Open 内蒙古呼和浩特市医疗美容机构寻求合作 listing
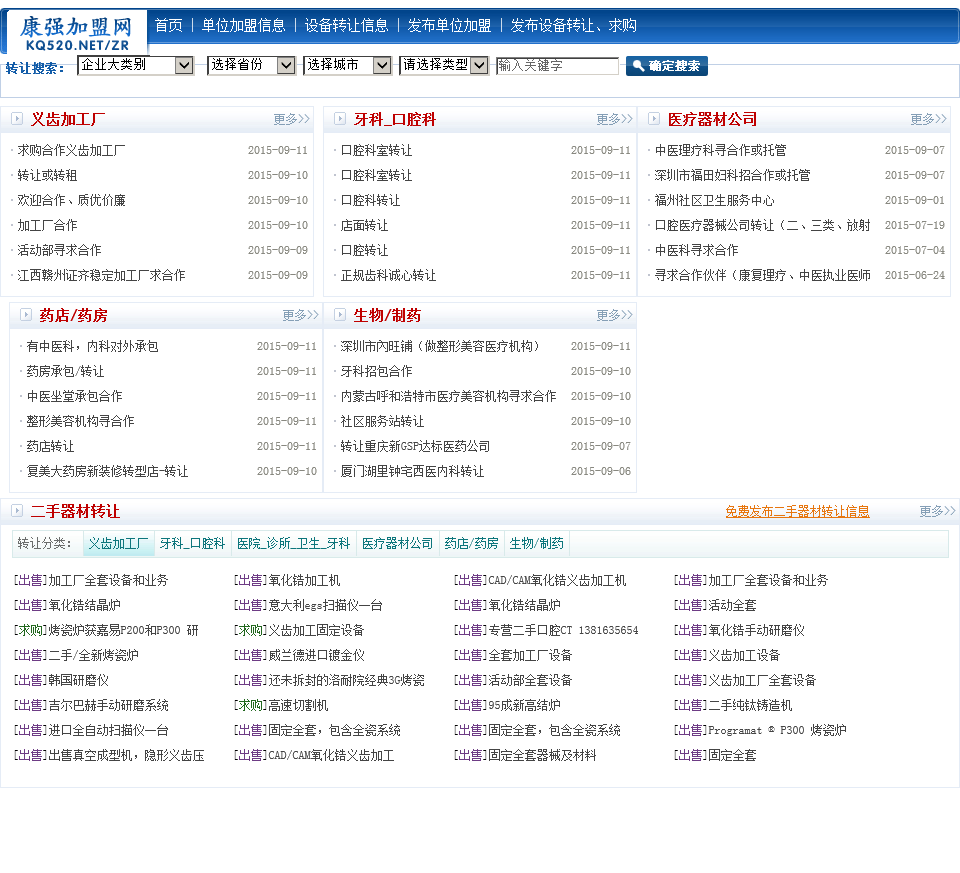960x873 pixels. point(448,396)
